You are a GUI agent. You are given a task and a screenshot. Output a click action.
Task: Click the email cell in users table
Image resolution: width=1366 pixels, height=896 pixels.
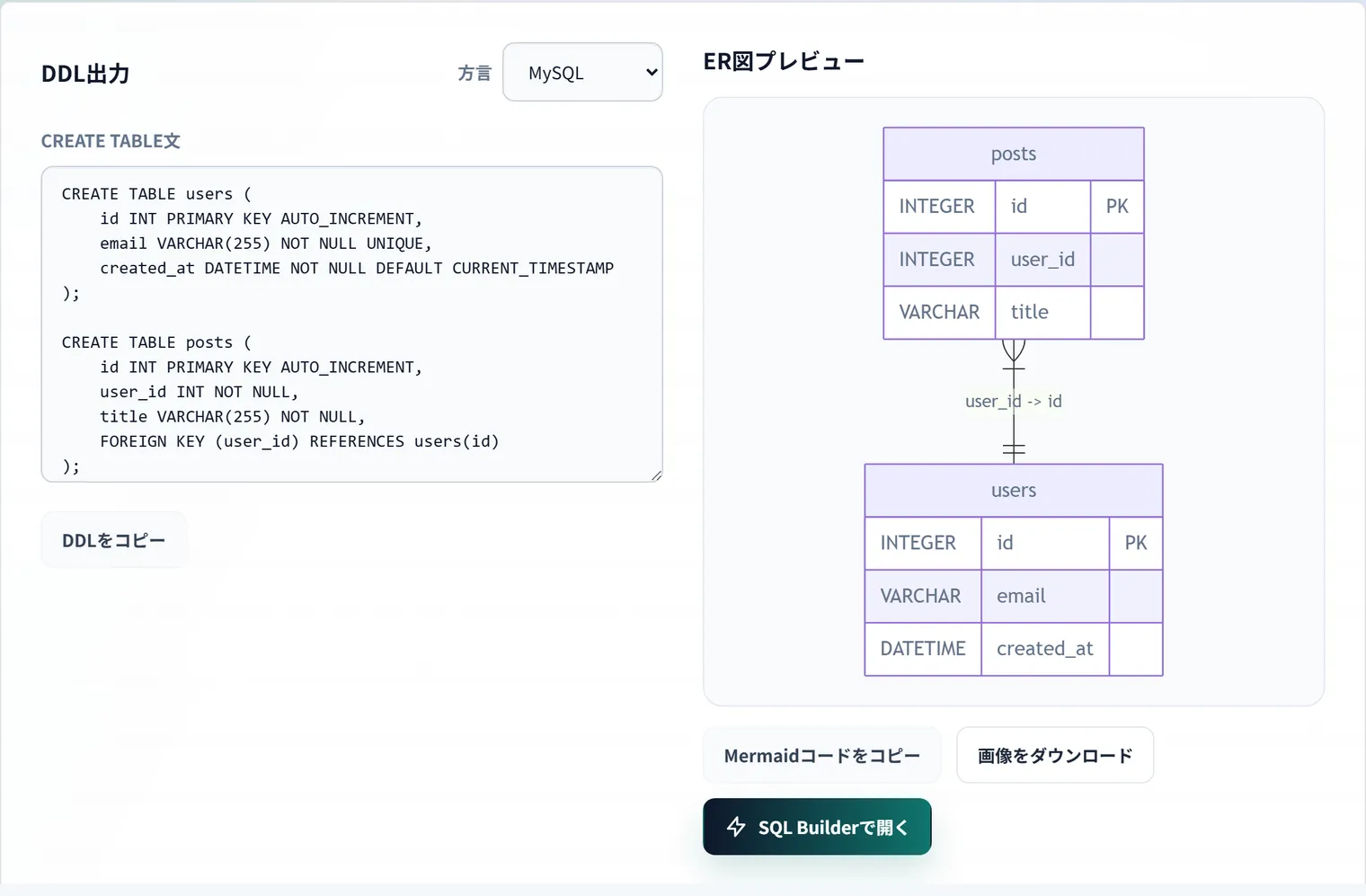click(x=1045, y=596)
